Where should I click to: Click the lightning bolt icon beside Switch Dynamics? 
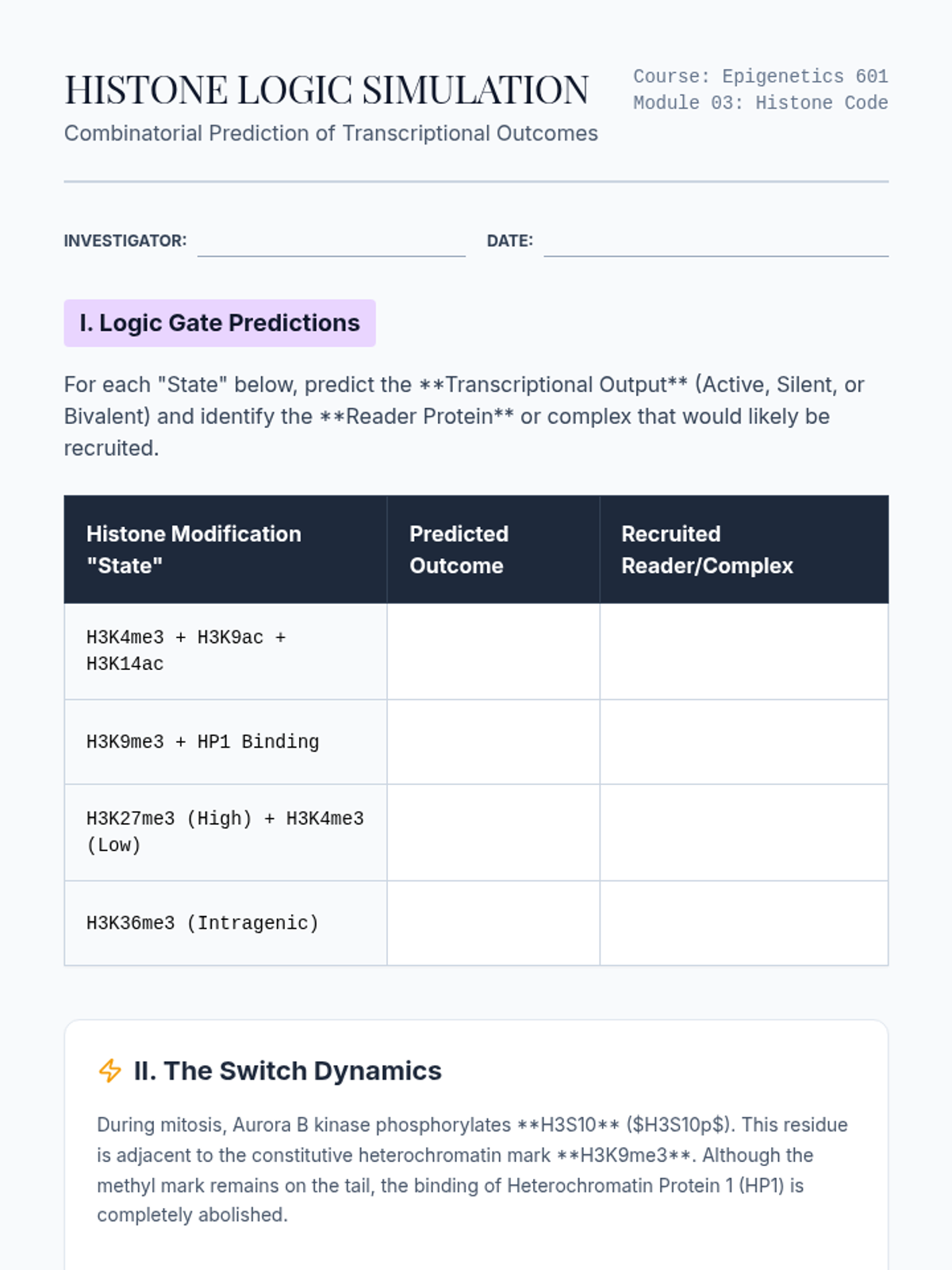(110, 1070)
